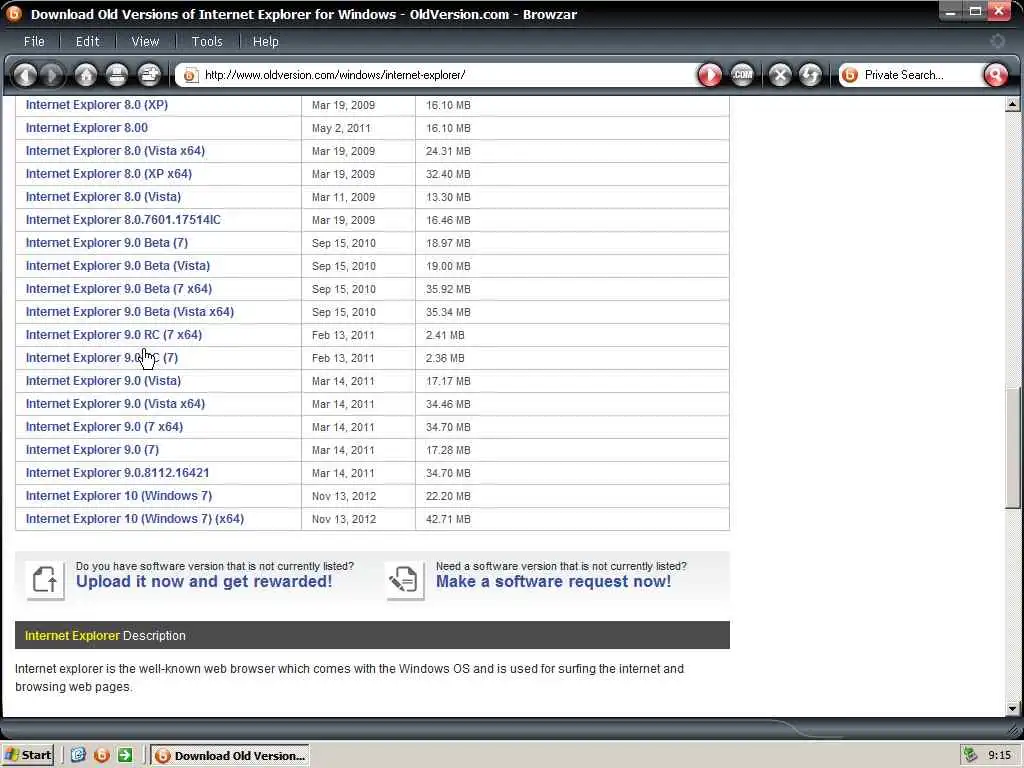The image size is (1024, 768).
Task: Click the scrollbar up arrow
Action: 1012,104
